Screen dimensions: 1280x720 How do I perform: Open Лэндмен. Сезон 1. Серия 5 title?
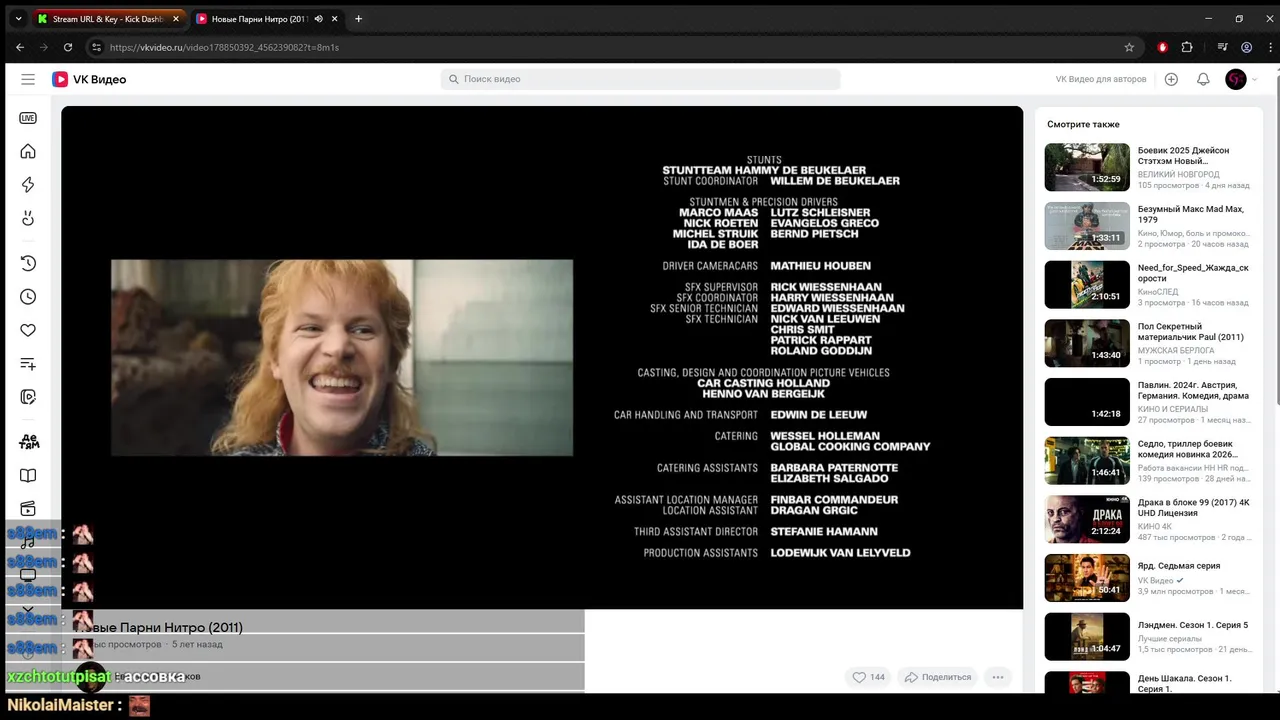click(1193, 625)
